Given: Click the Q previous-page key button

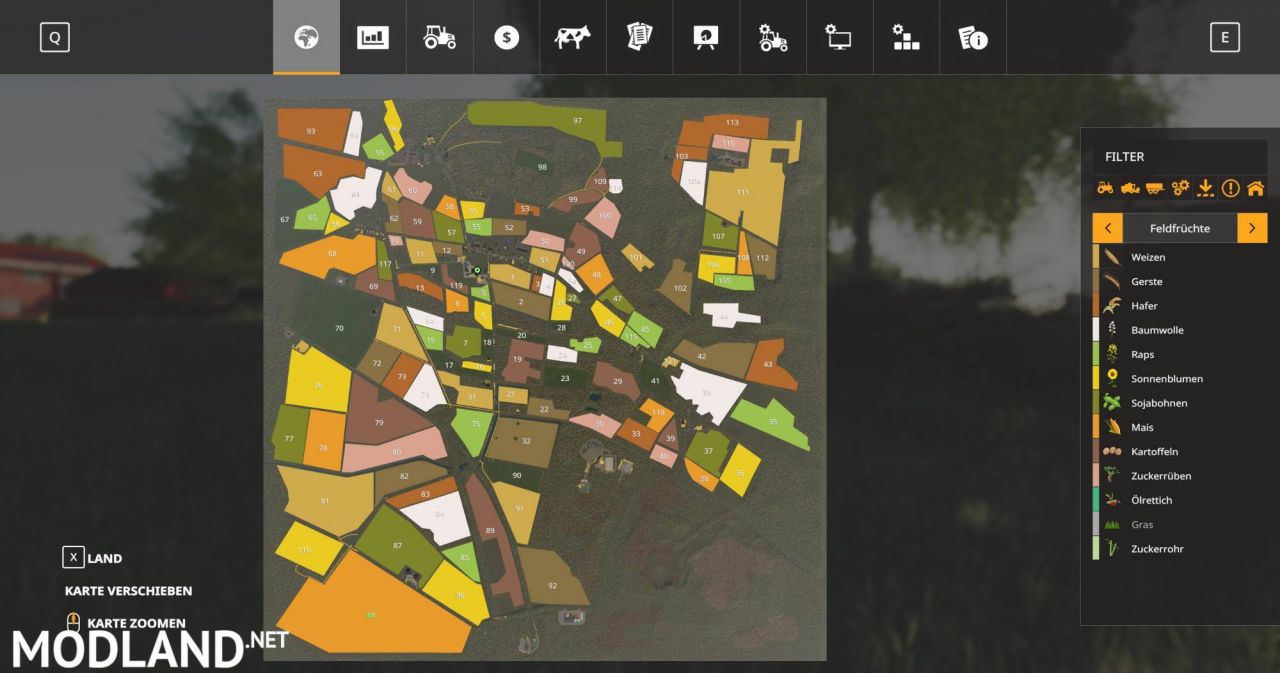Looking at the screenshot, I should [x=54, y=38].
